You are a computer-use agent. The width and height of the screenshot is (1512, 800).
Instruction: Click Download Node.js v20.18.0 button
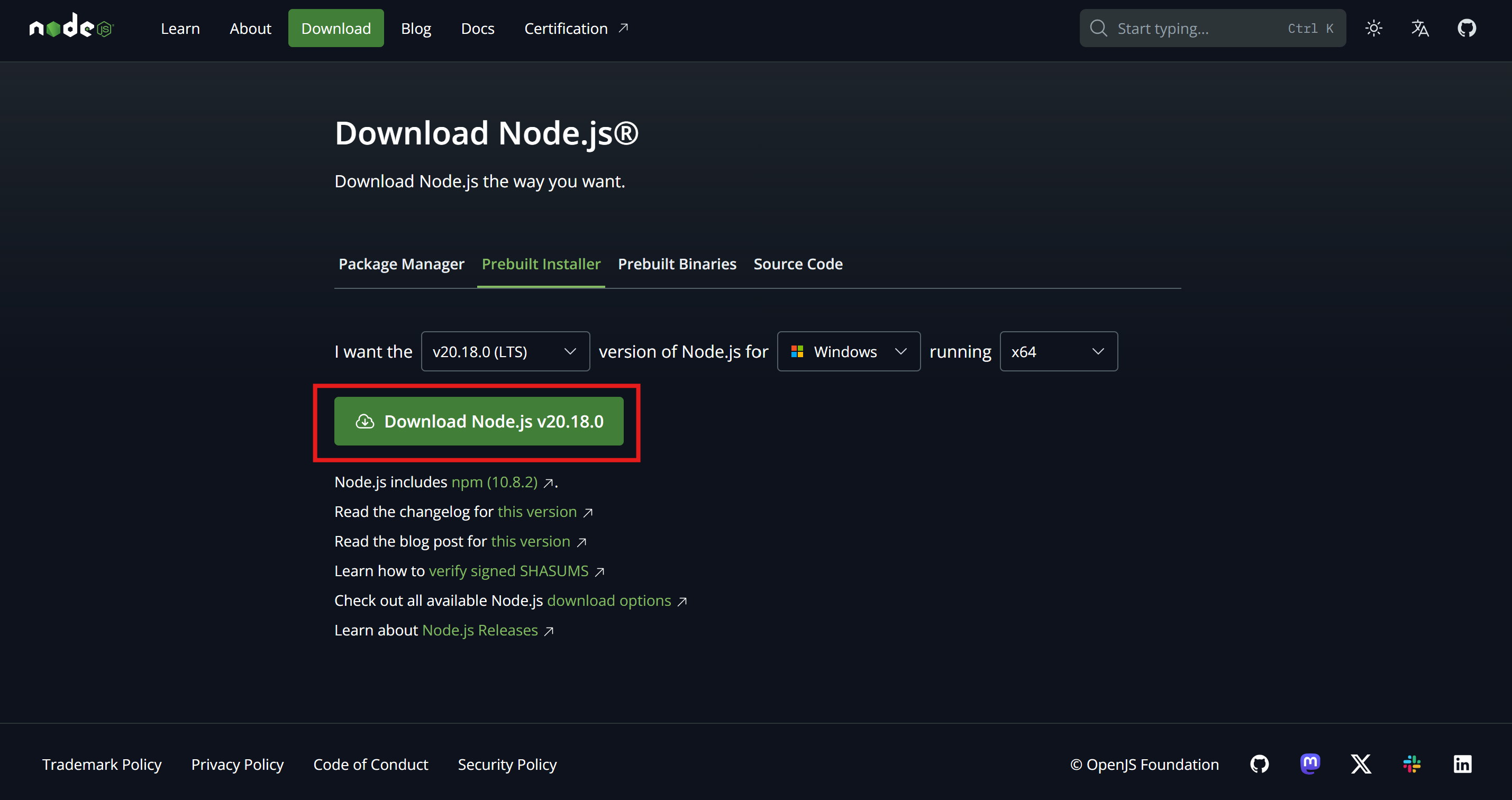tap(478, 421)
